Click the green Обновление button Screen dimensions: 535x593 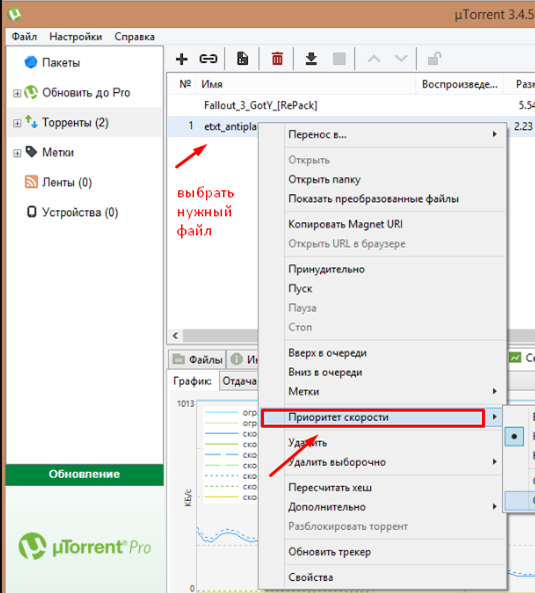point(85,475)
